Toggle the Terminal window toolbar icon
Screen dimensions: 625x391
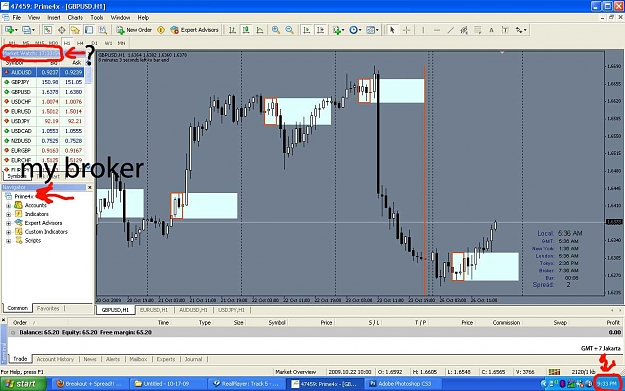pyautogui.click(x=88, y=30)
